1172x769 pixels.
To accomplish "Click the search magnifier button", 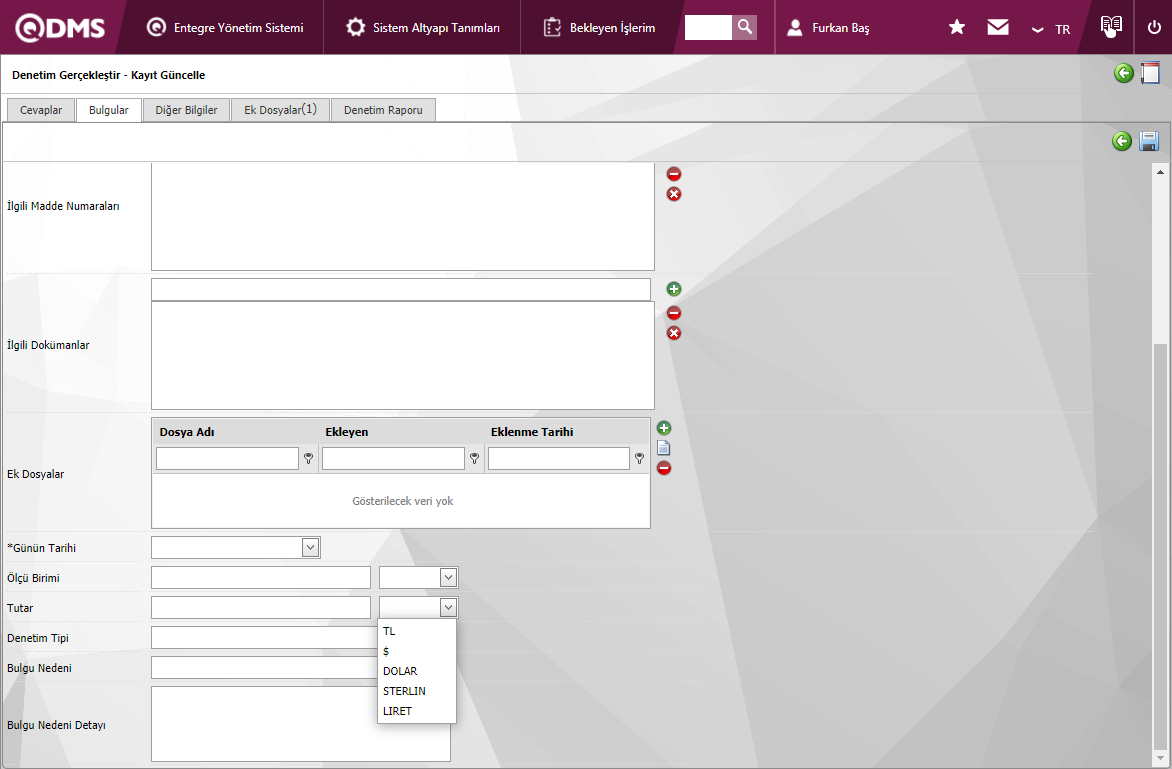I will [744, 27].
